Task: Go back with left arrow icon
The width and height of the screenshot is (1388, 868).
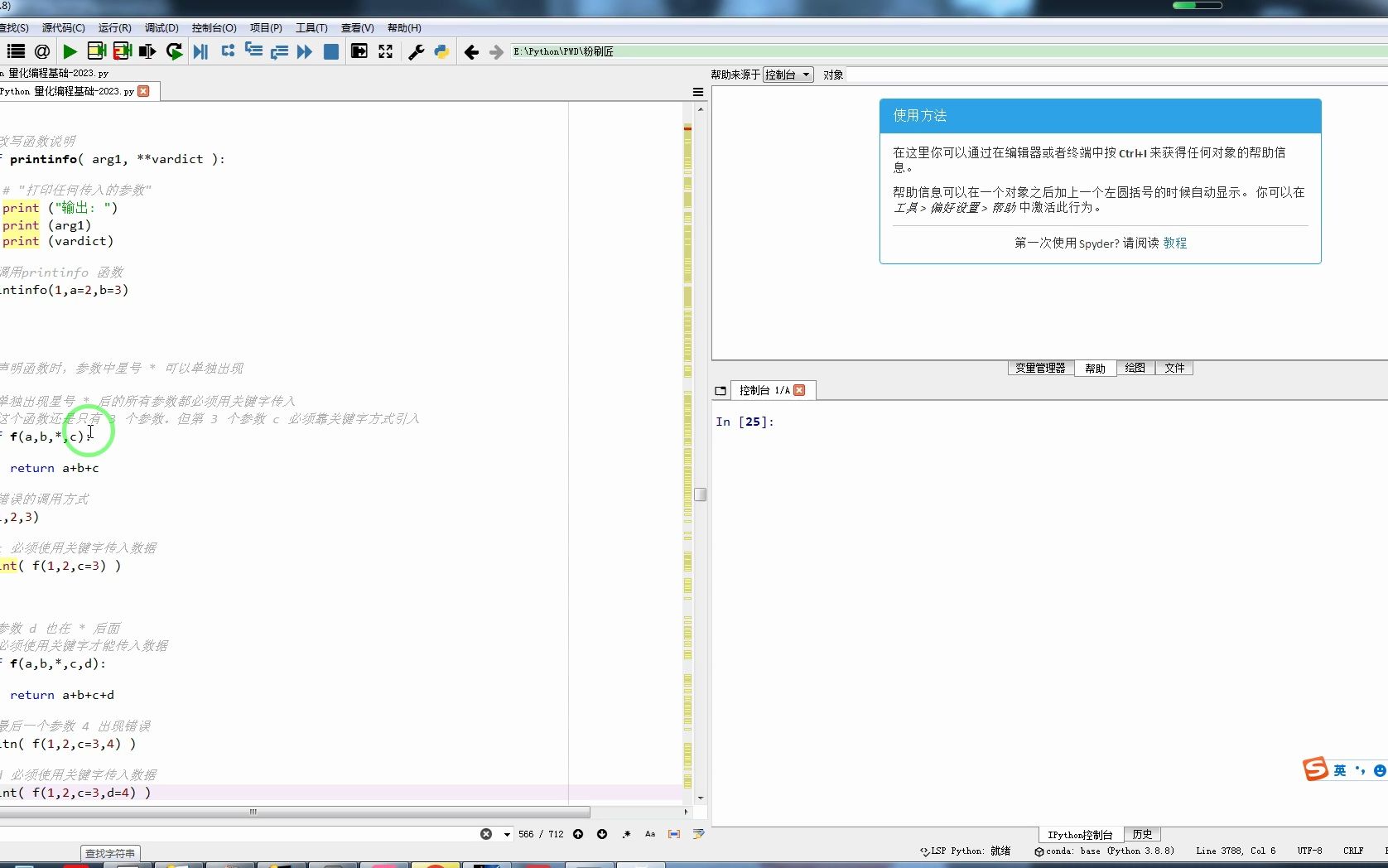Action: point(471,51)
